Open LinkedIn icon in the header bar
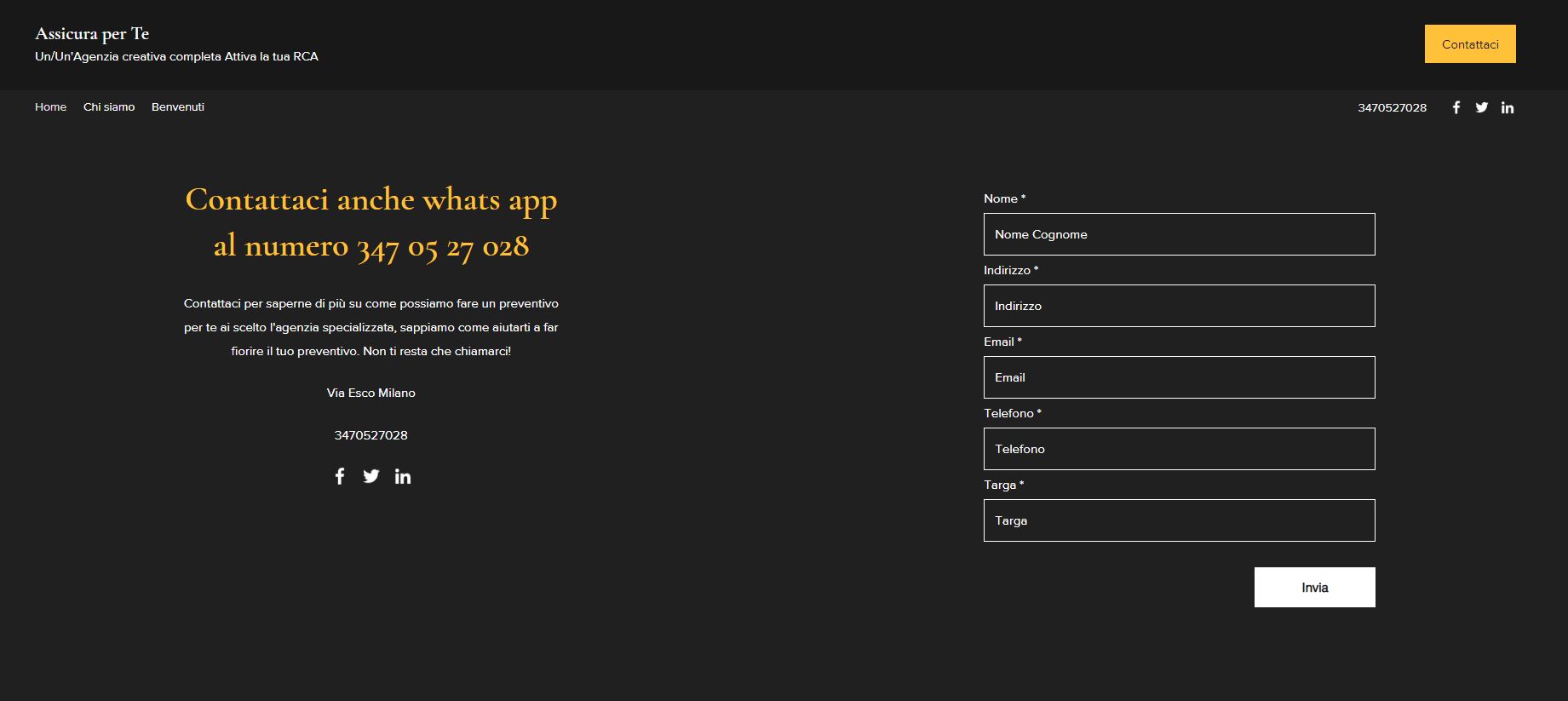Viewport: 1568px width, 701px height. [x=1508, y=107]
